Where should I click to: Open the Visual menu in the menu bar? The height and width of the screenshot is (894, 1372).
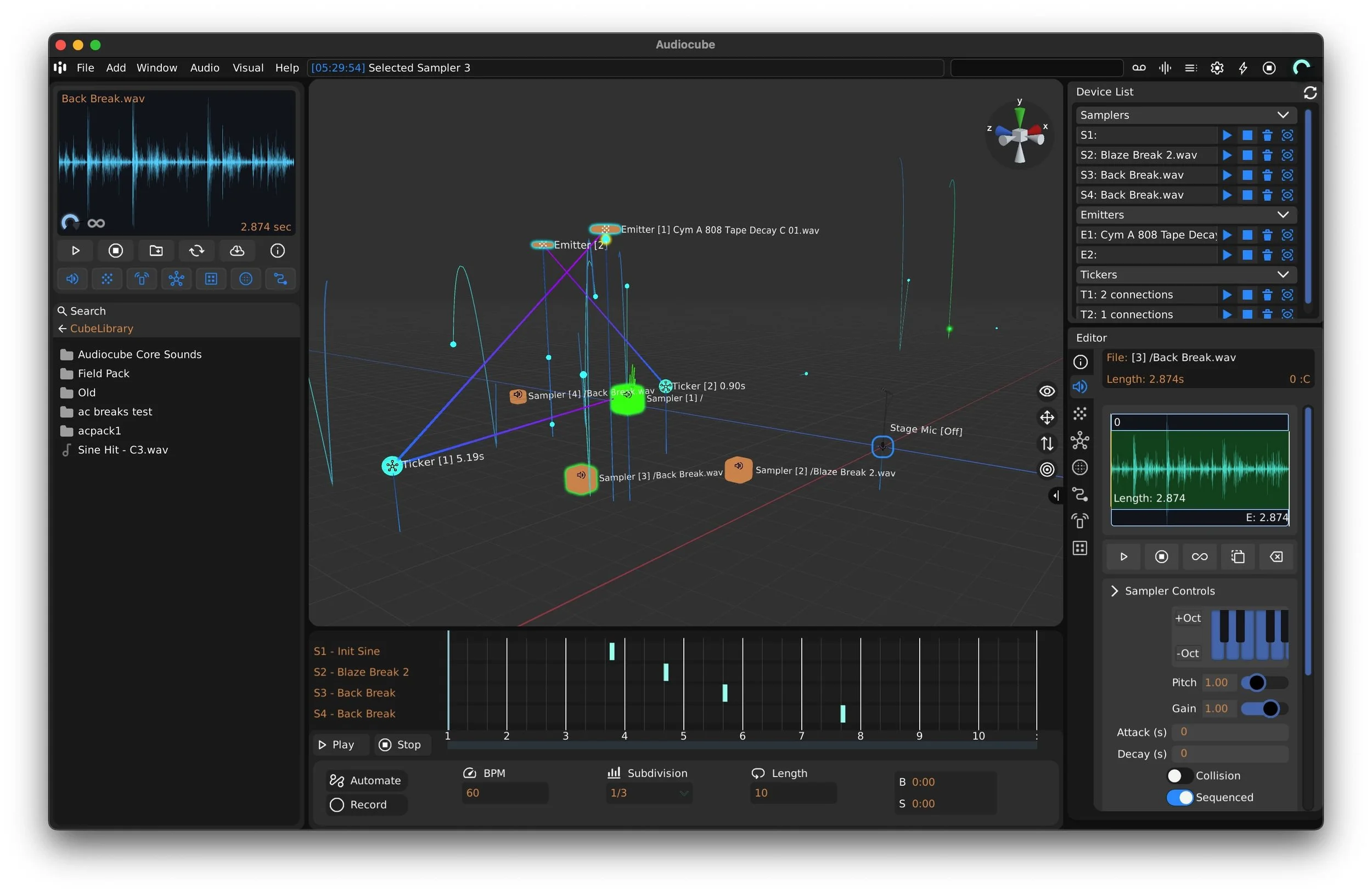(248, 68)
